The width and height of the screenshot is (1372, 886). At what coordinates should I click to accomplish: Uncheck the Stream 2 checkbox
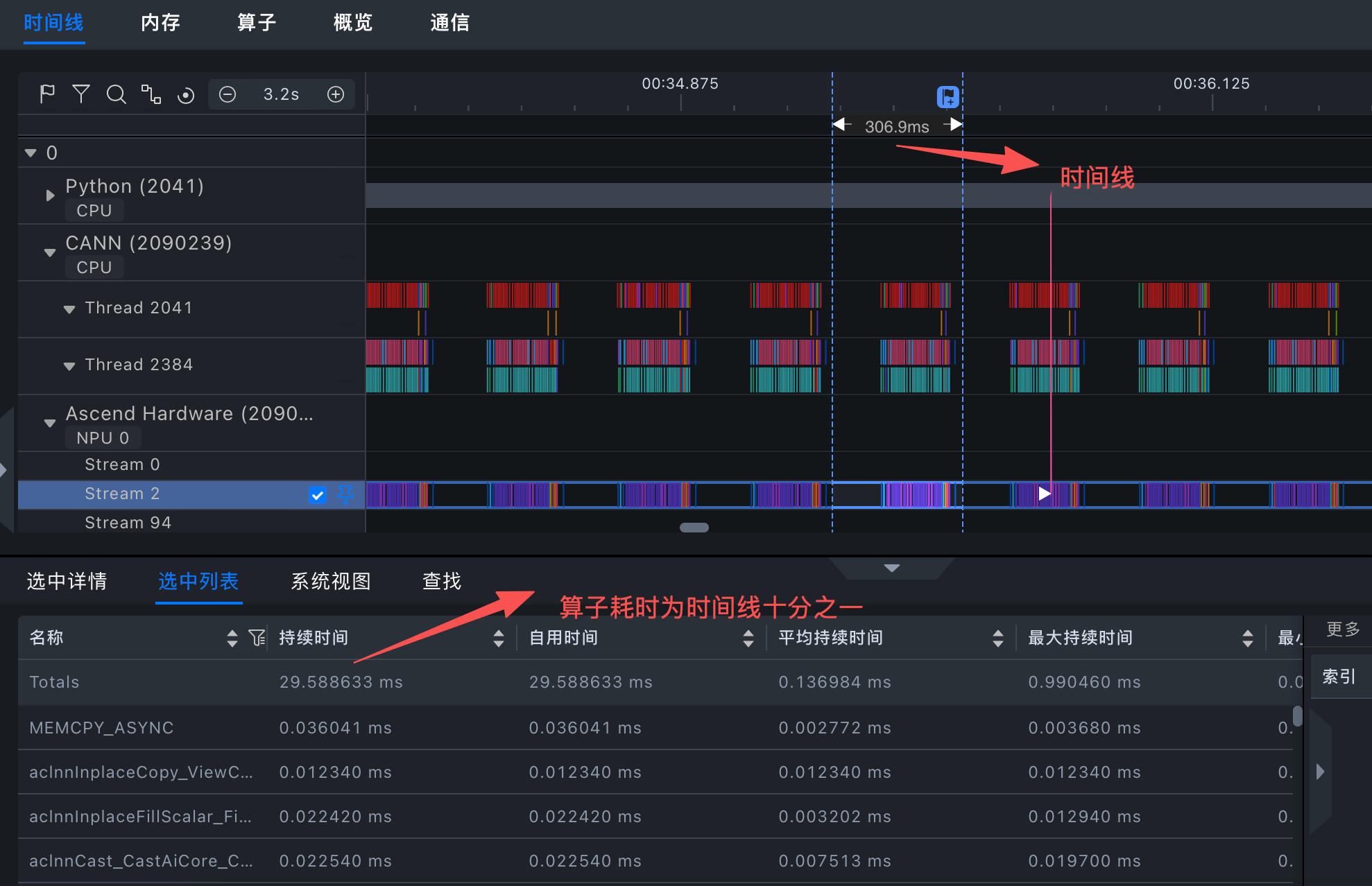tap(317, 495)
